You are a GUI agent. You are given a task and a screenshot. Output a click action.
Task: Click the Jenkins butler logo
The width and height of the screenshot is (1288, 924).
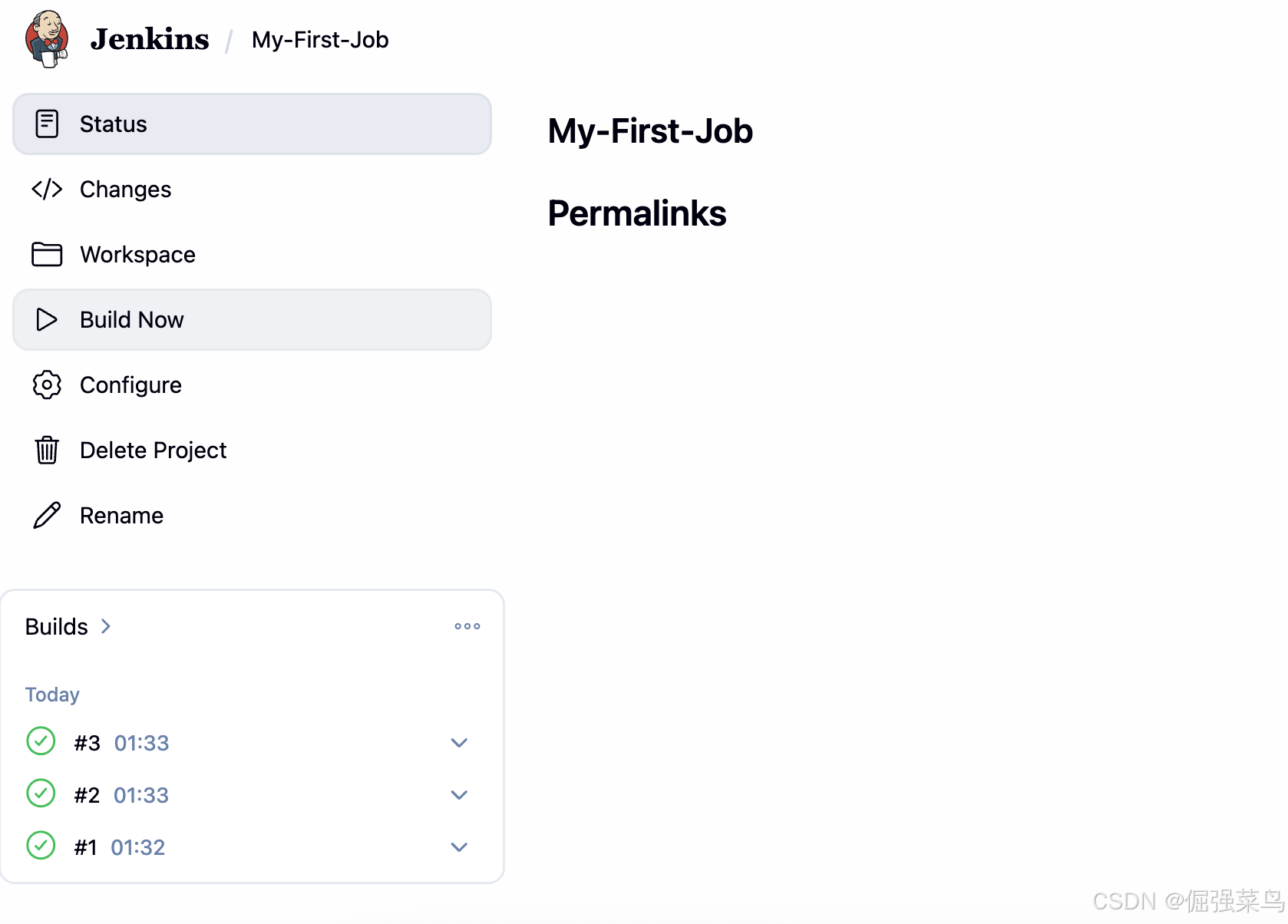pos(47,39)
